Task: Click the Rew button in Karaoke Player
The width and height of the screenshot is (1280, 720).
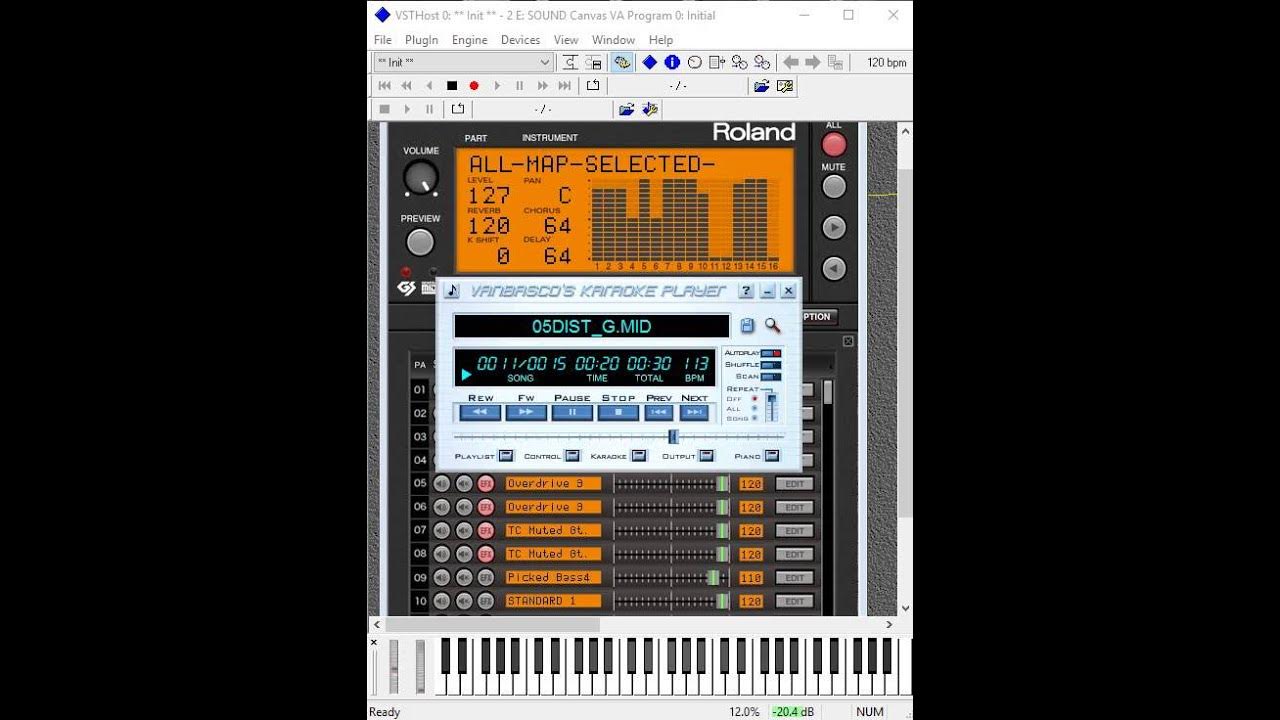Action: pos(480,412)
